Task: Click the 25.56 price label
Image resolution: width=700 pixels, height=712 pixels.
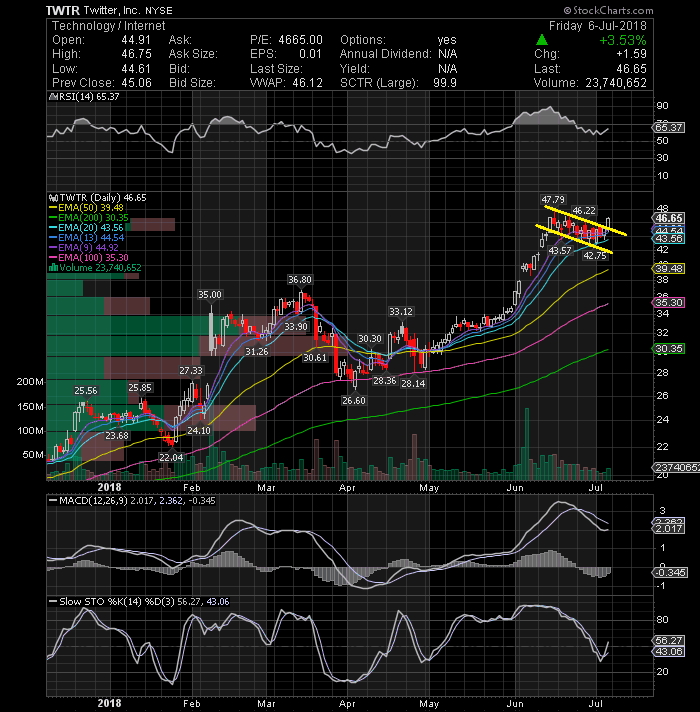Action: 86,391
